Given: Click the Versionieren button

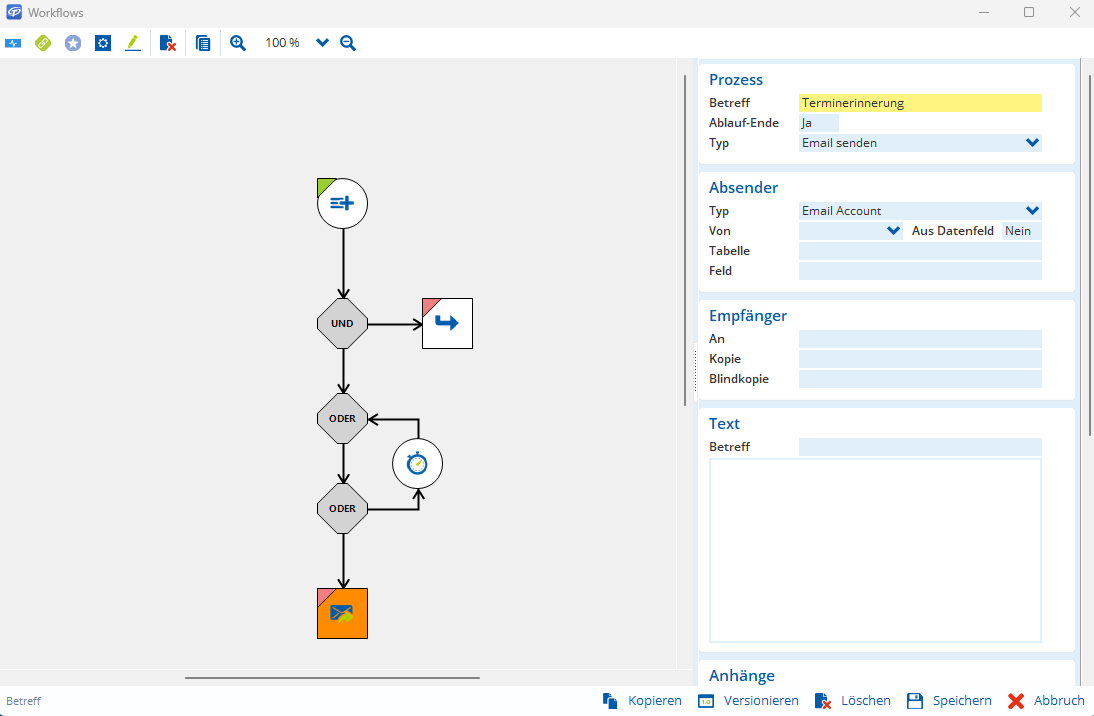Looking at the screenshot, I should pos(748,701).
